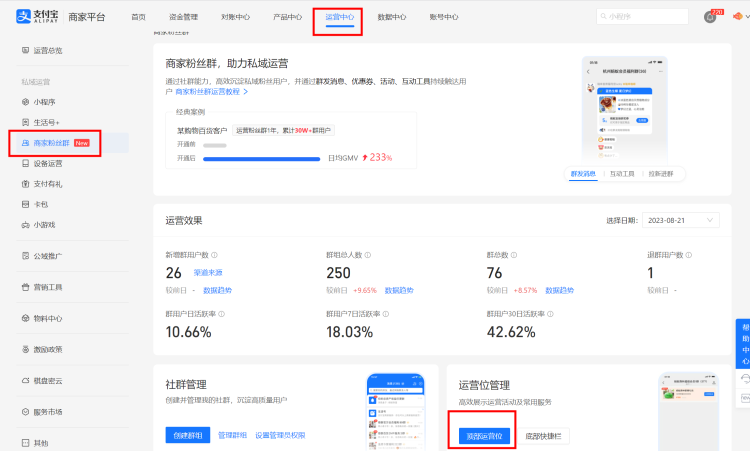Click the 社群管理 phone preview thumbnail

tap(395, 412)
